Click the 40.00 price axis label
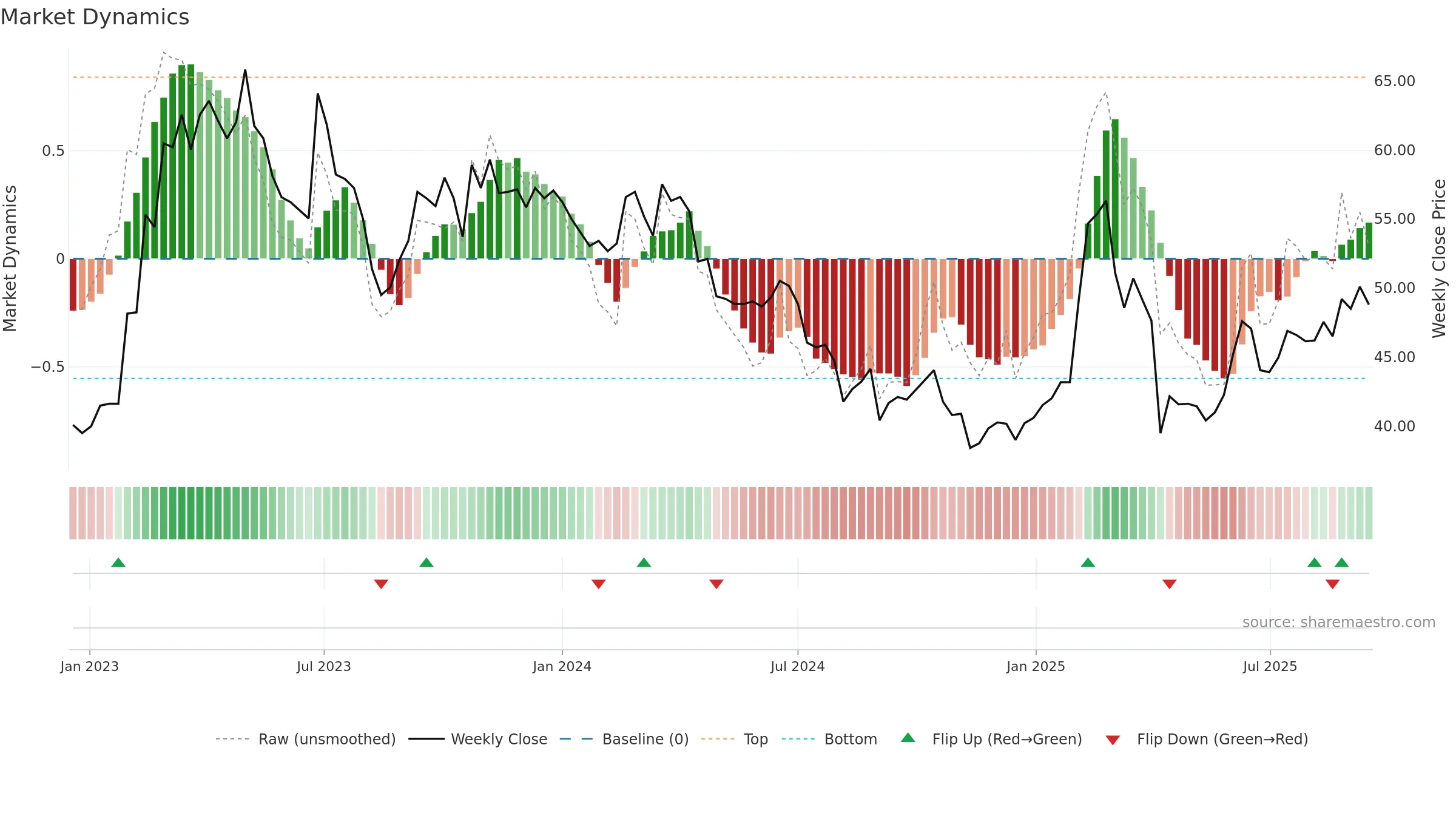This screenshot has height=819, width=1456. 1395,426
